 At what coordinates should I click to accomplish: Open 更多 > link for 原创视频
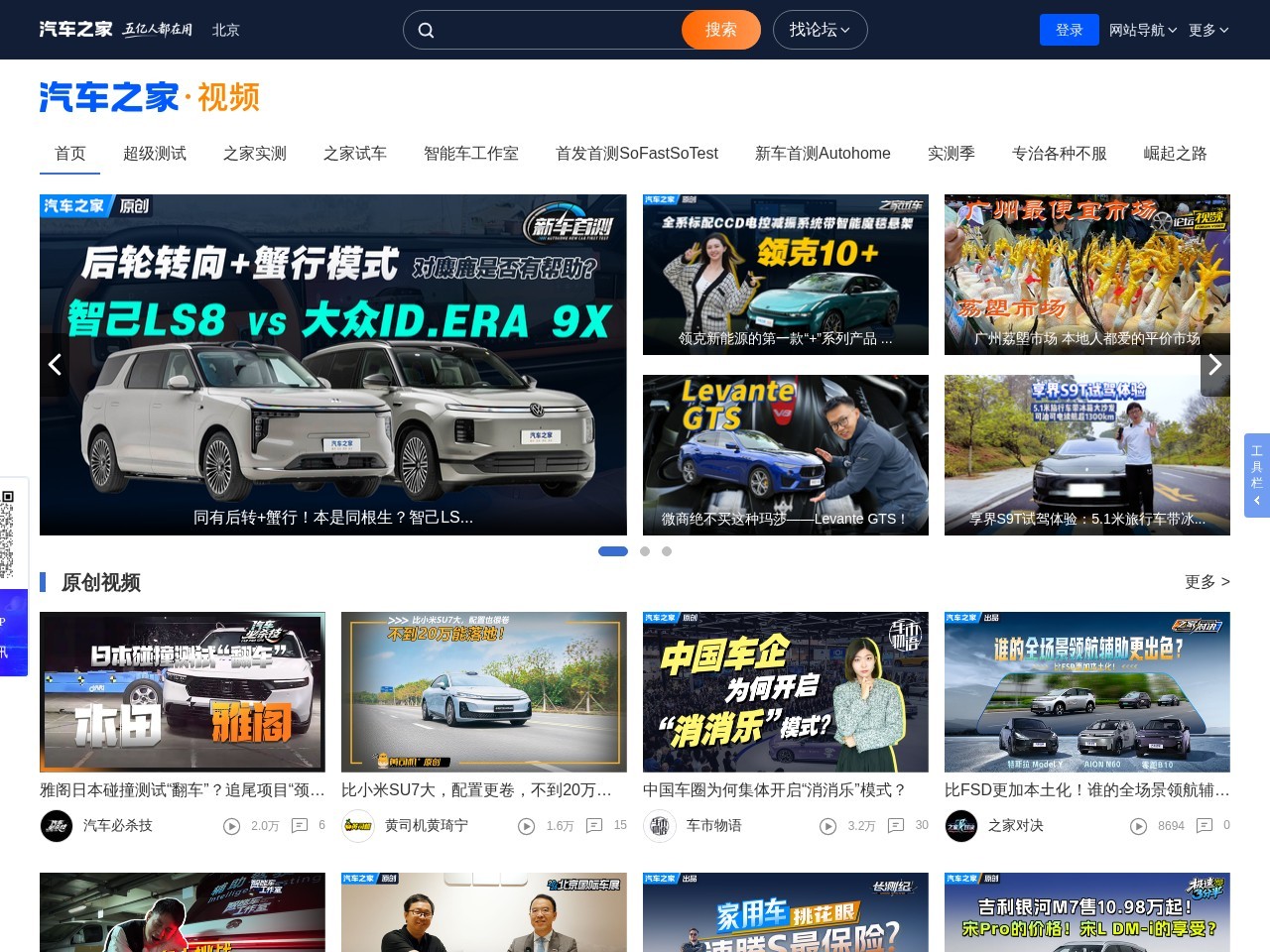click(x=1207, y=582)
